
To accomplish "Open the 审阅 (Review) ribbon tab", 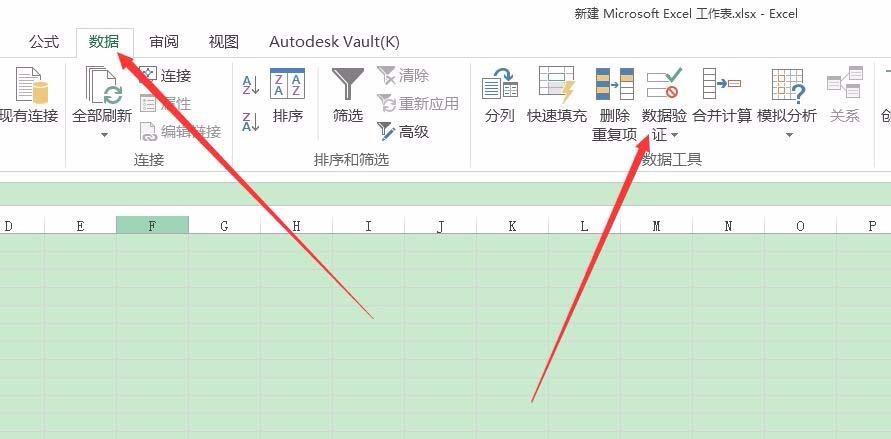I will pyautogui.click(x=164, y=42).
